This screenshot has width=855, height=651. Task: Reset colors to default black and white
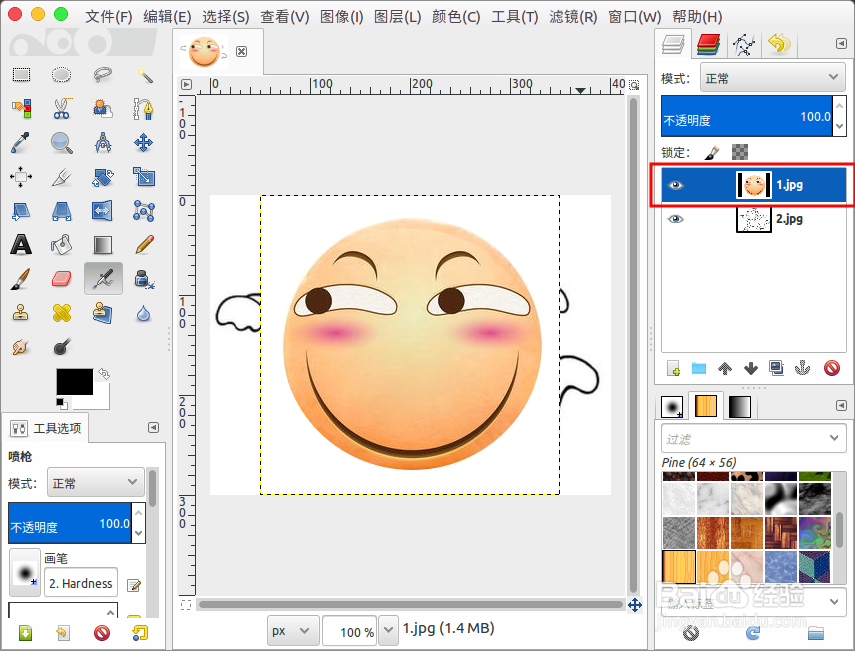click(x=62, y=403)
